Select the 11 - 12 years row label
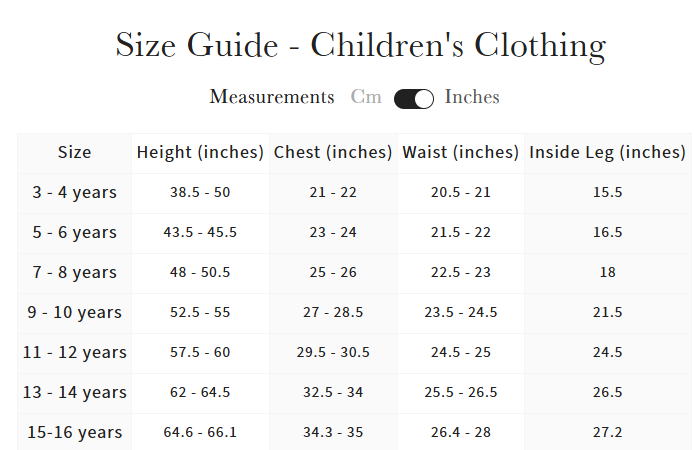 click(74, 352)
